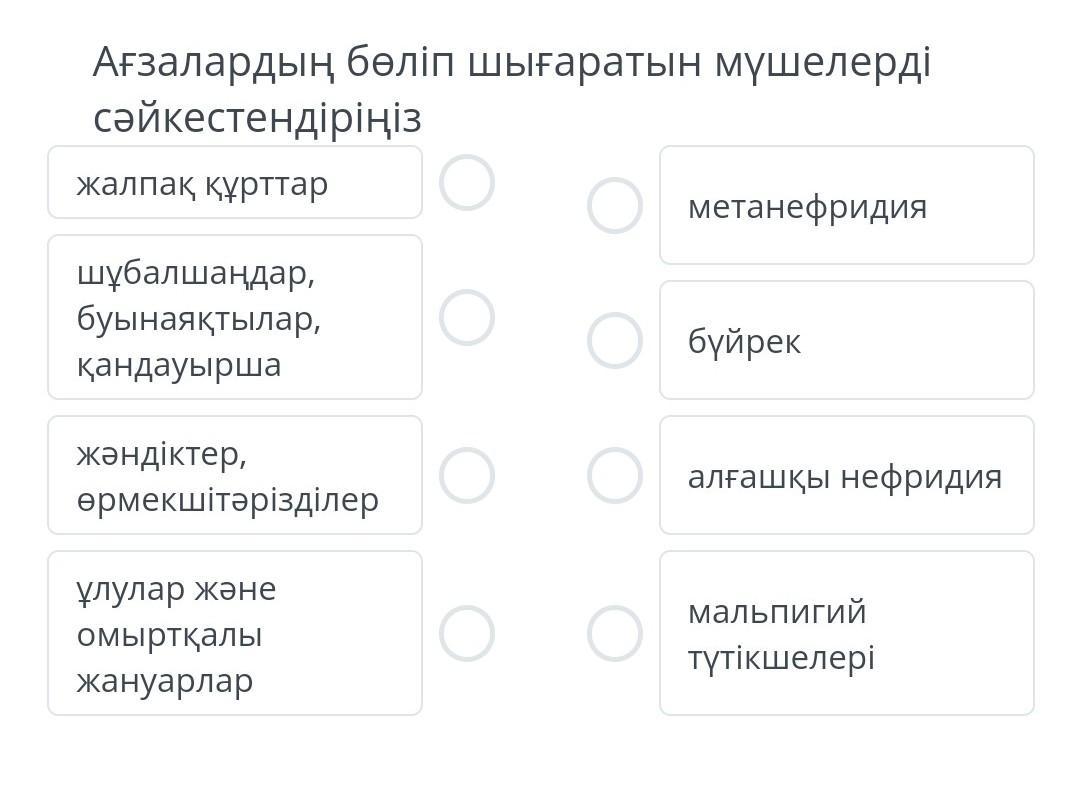
Task: Click the ұлулар және омыртқалы жануарлар card
Action: [235, 633]
